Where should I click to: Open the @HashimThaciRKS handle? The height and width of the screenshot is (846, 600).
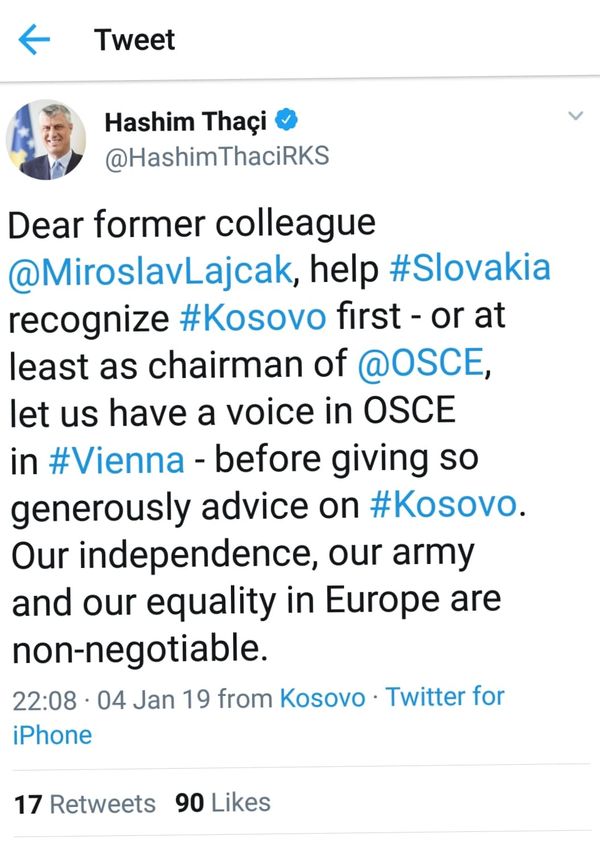[217, 157]
